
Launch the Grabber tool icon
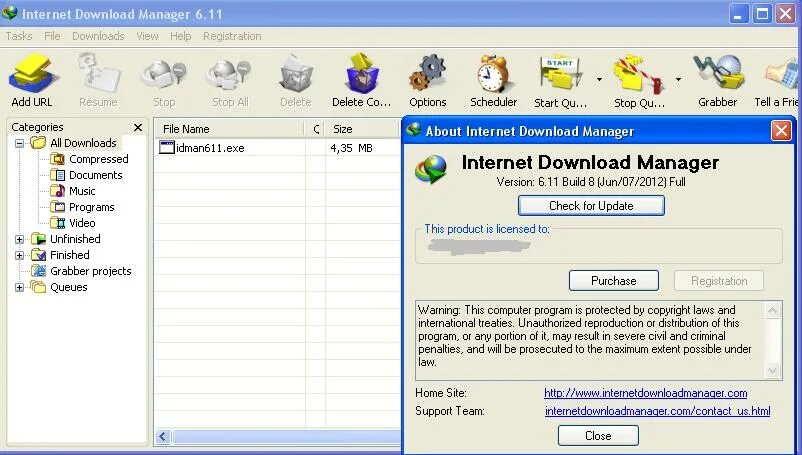click(719, 74)
